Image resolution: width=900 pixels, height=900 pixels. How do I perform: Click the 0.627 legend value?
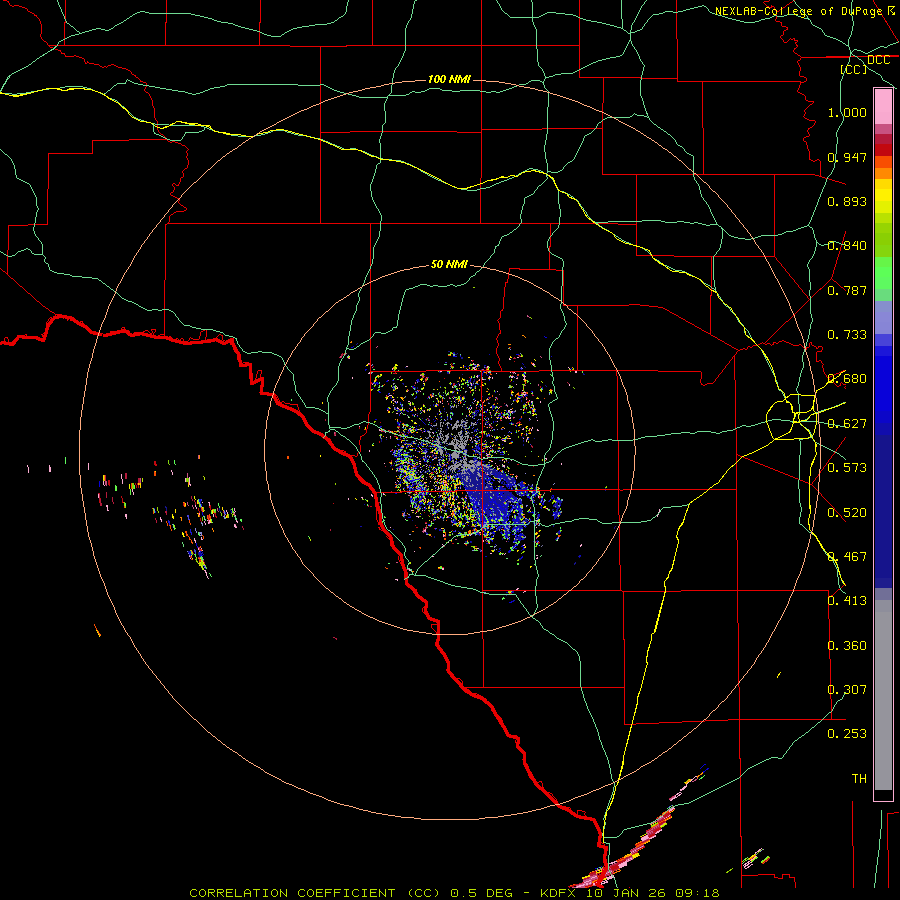coord(847,424)
